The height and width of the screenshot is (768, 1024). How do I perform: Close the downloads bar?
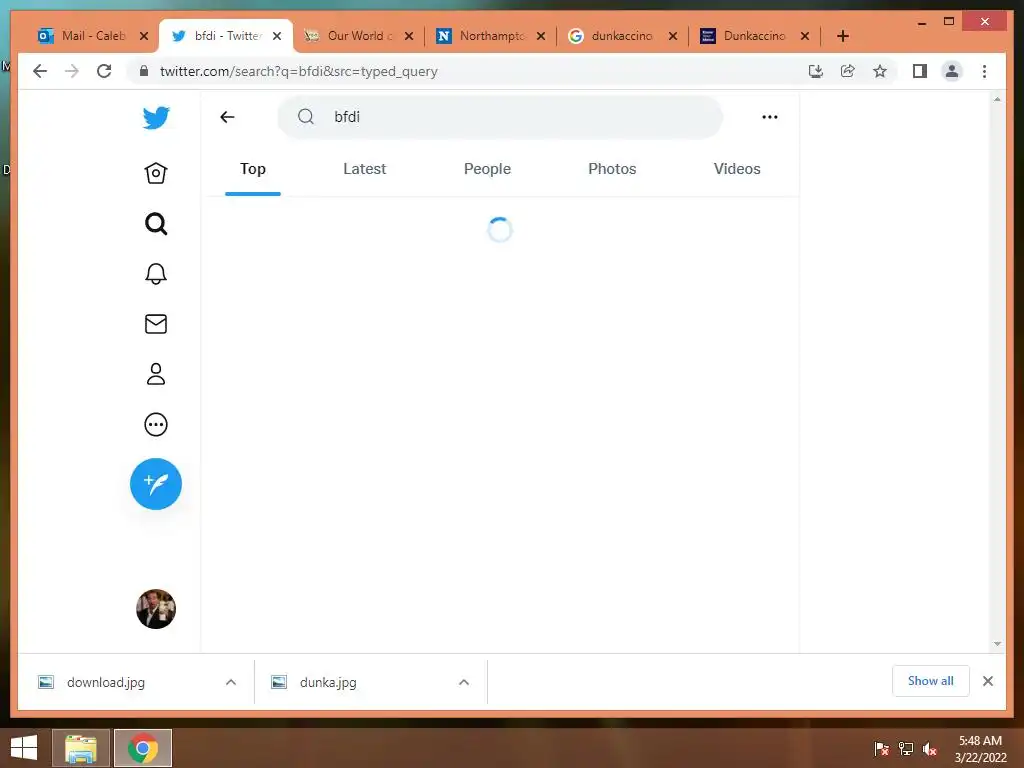[x=987, y=681]
